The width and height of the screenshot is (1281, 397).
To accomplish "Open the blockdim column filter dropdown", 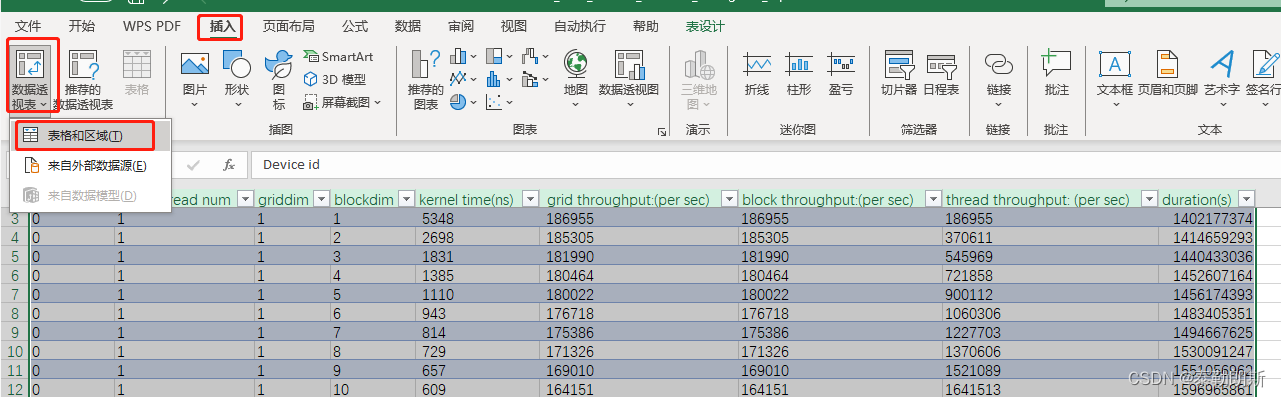I will point(406,199).
